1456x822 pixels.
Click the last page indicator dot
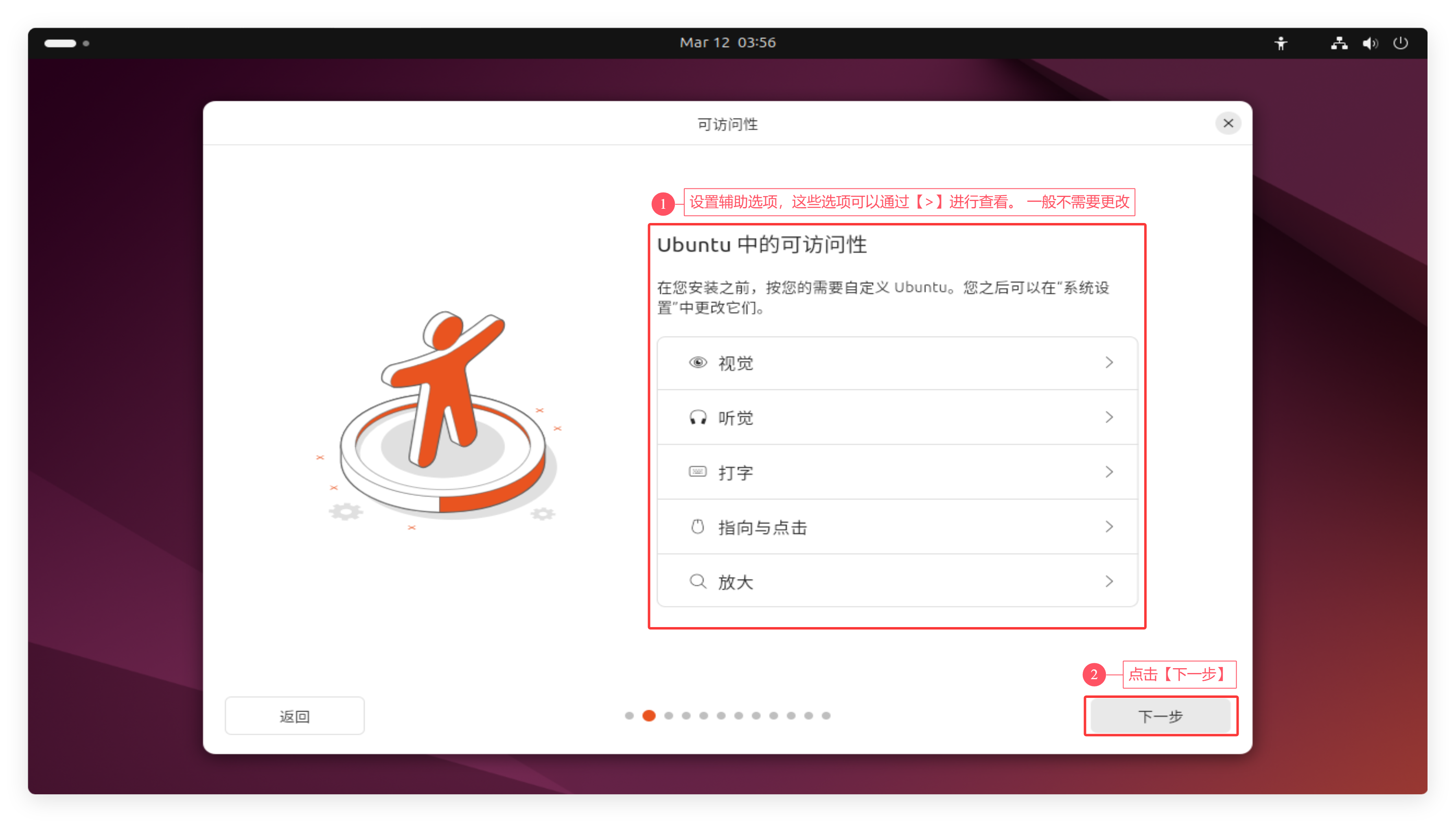826,716
